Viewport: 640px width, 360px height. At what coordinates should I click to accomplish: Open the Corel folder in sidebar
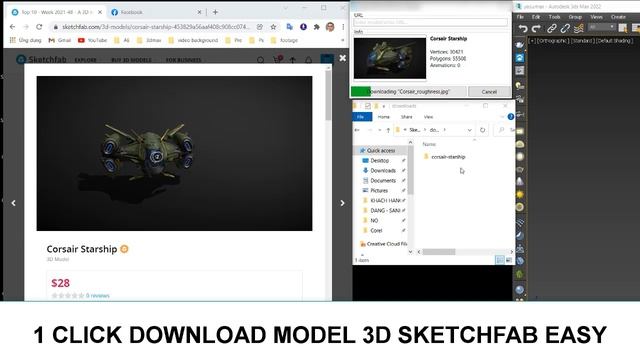pyautogui.click(x=373, y=231)
